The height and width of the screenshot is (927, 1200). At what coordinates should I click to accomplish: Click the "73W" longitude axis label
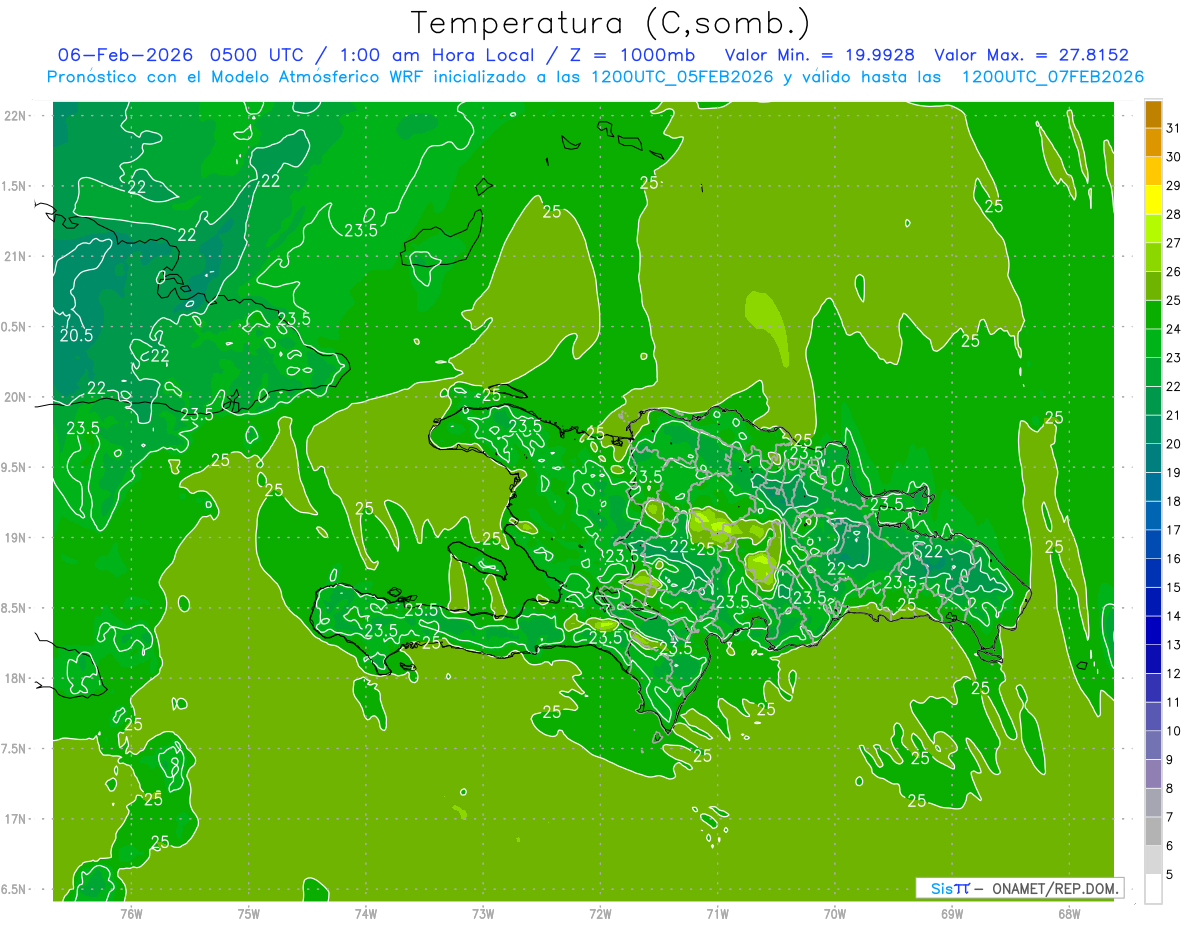point(483,913)
